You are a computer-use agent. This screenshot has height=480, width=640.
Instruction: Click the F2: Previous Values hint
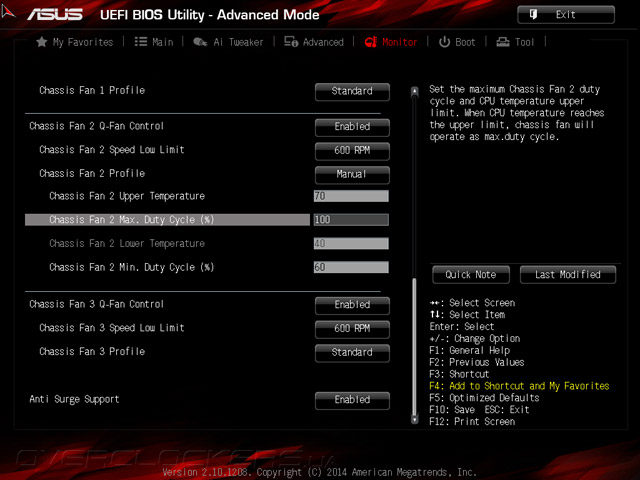pos(477,362)
